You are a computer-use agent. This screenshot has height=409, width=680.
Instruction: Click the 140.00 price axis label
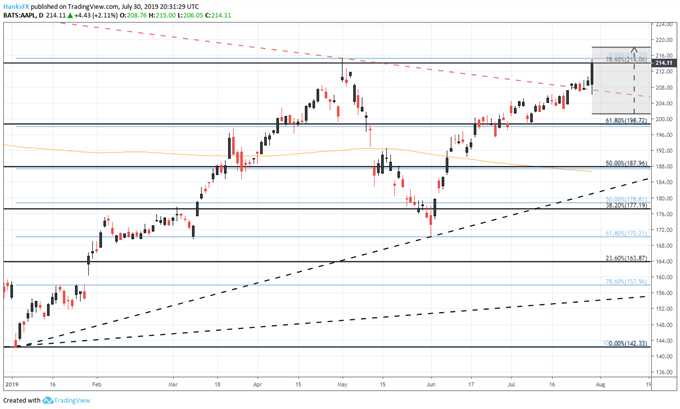pos(666,357)
